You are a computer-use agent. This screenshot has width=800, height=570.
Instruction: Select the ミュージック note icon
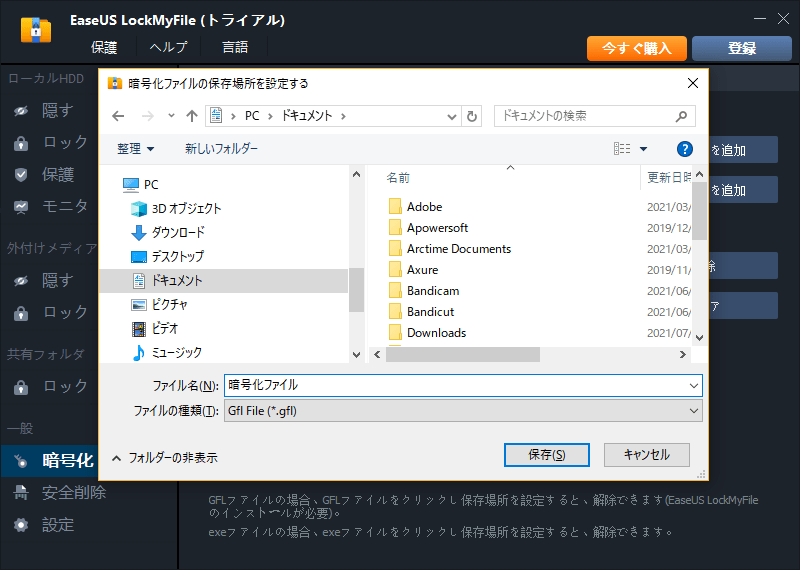(139, 353)
